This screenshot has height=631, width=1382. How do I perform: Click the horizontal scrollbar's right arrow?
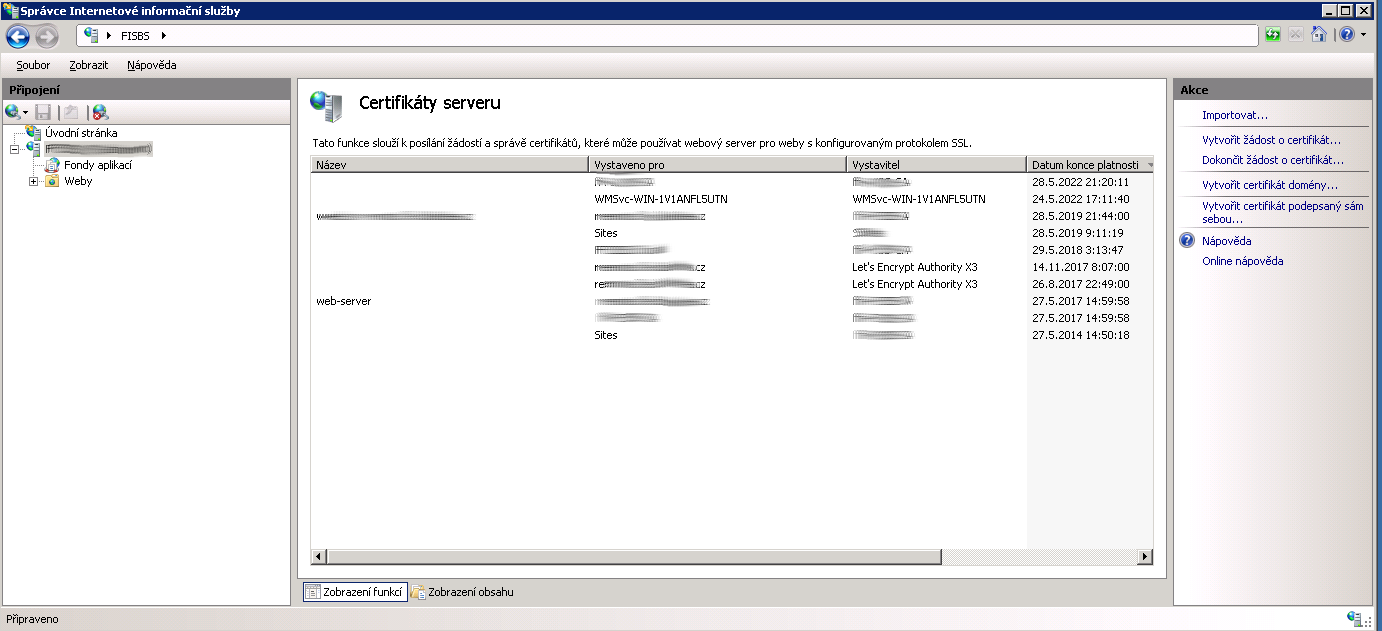(1146, 557)
